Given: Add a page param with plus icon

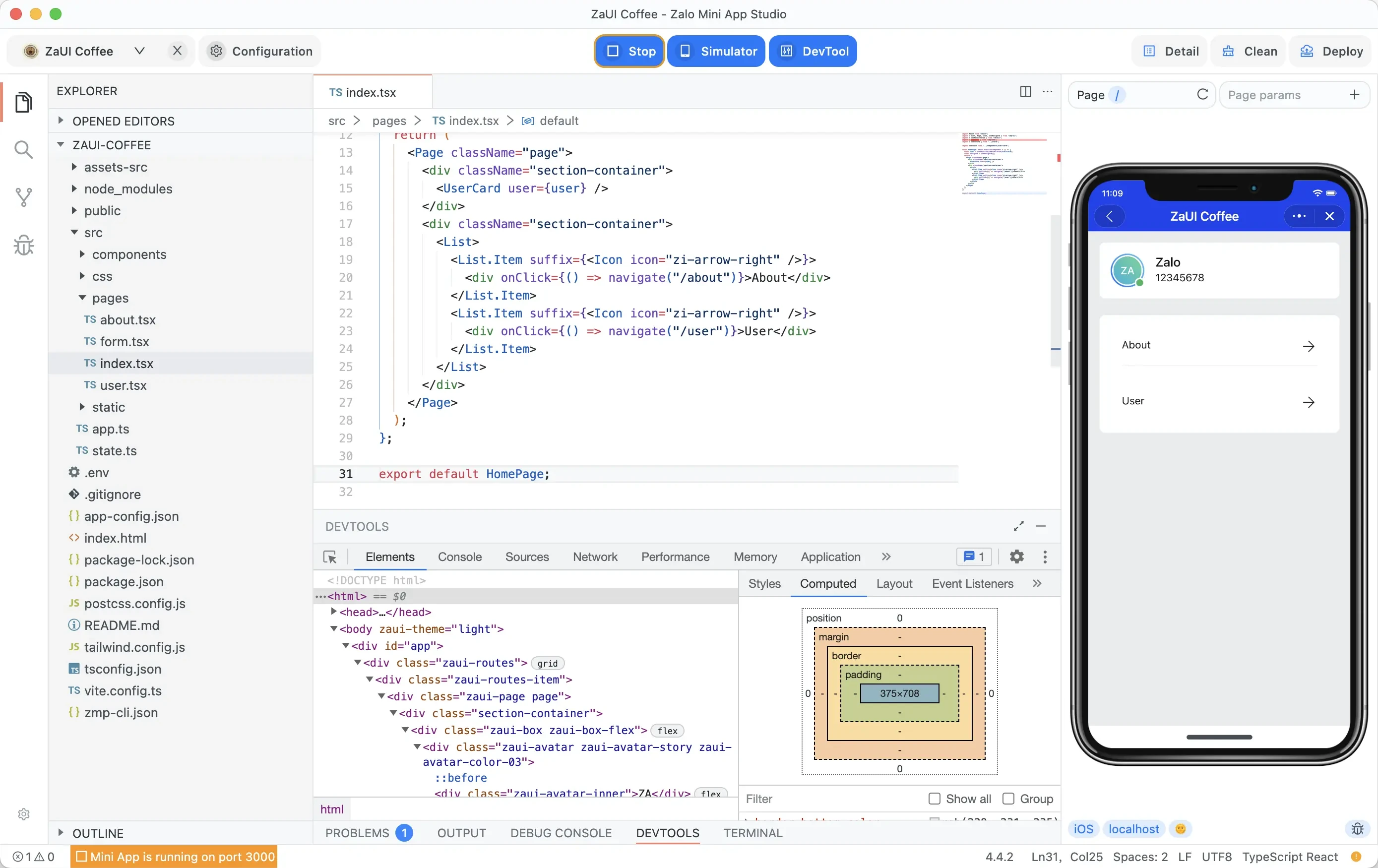Looking at the screenshot, I should pyautogui.click(x=1354, y=94).
